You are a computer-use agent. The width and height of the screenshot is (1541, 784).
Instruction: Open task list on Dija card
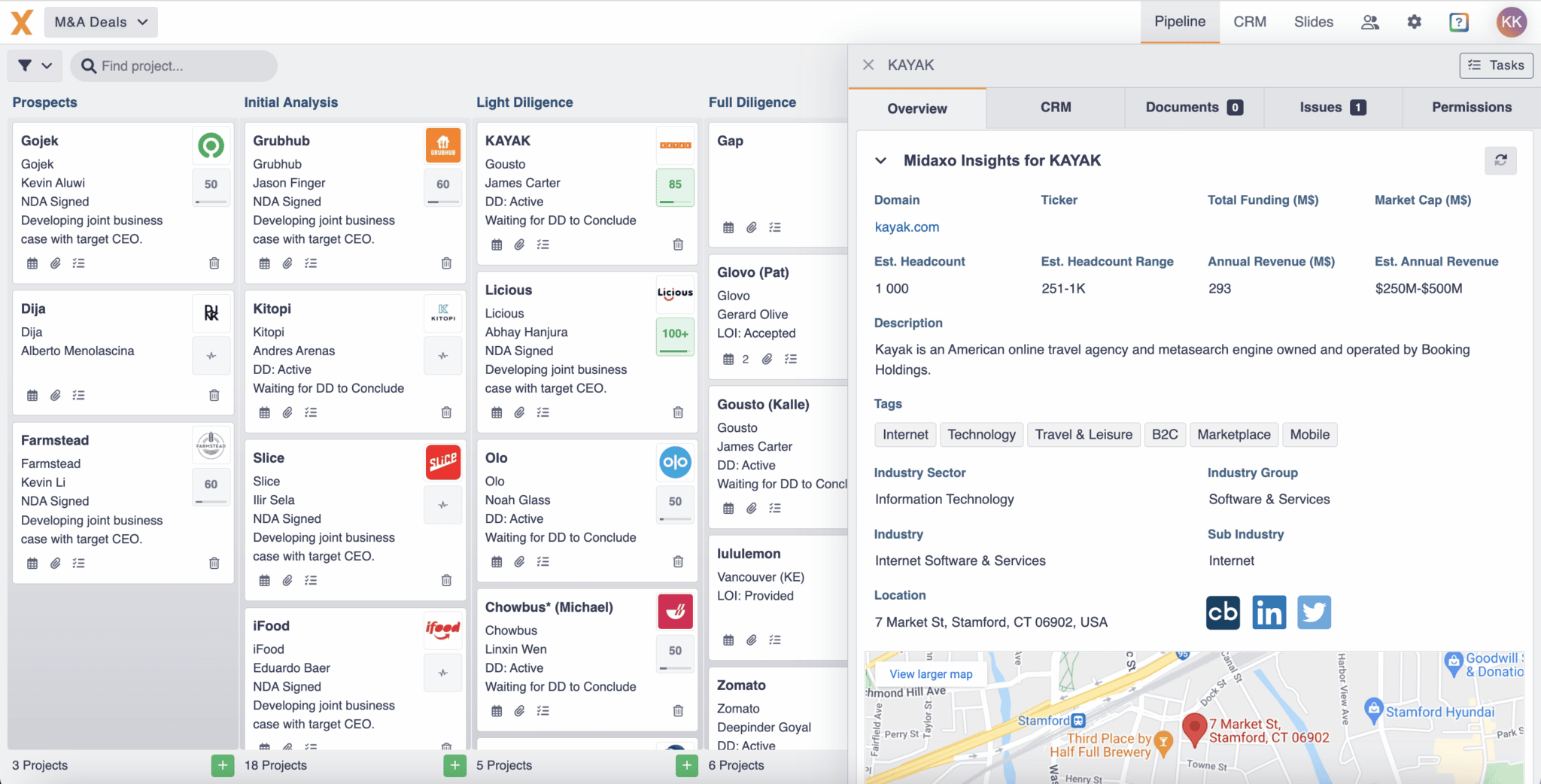pyautogui.click(x=79, y=395)
